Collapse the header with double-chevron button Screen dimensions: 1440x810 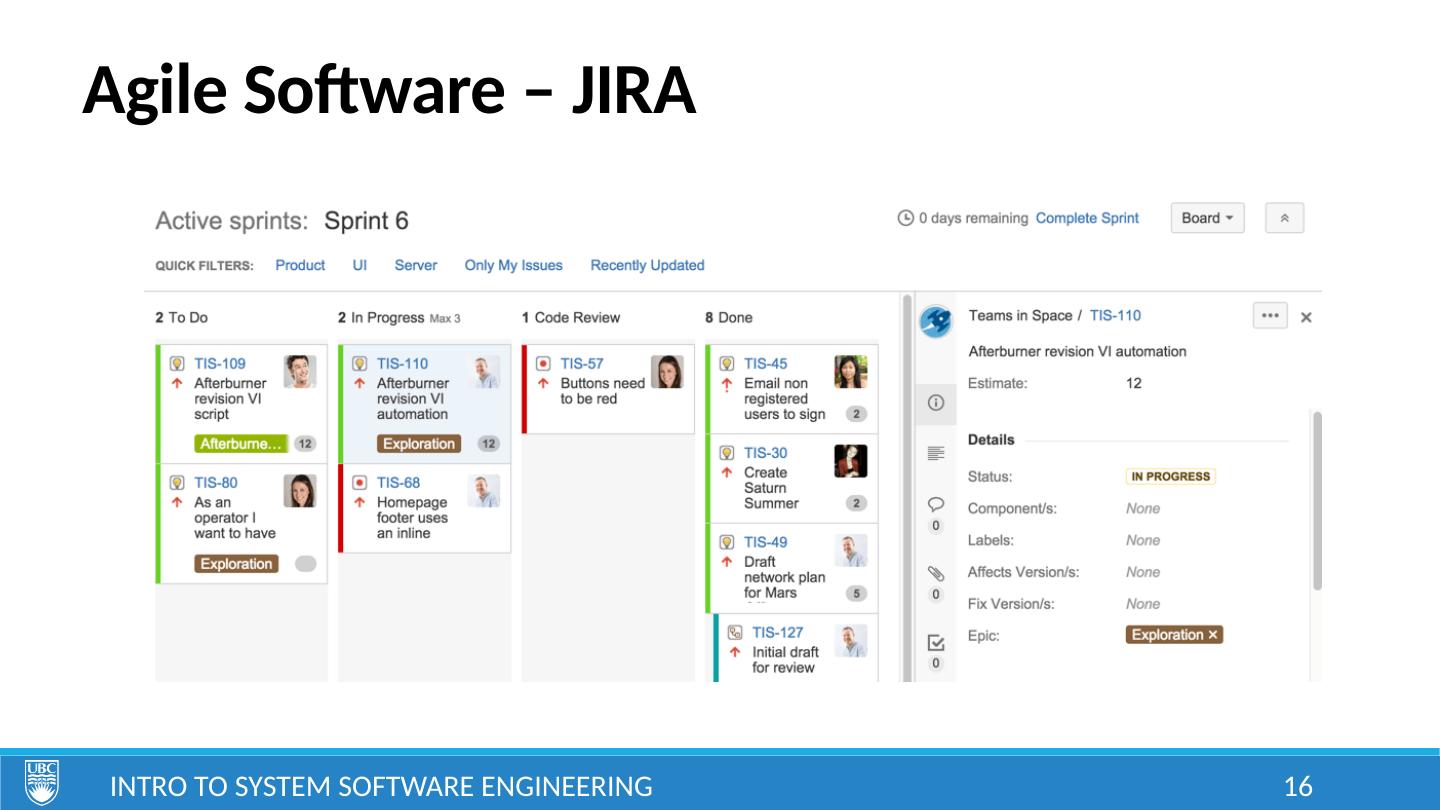(x=1284, y=218)
